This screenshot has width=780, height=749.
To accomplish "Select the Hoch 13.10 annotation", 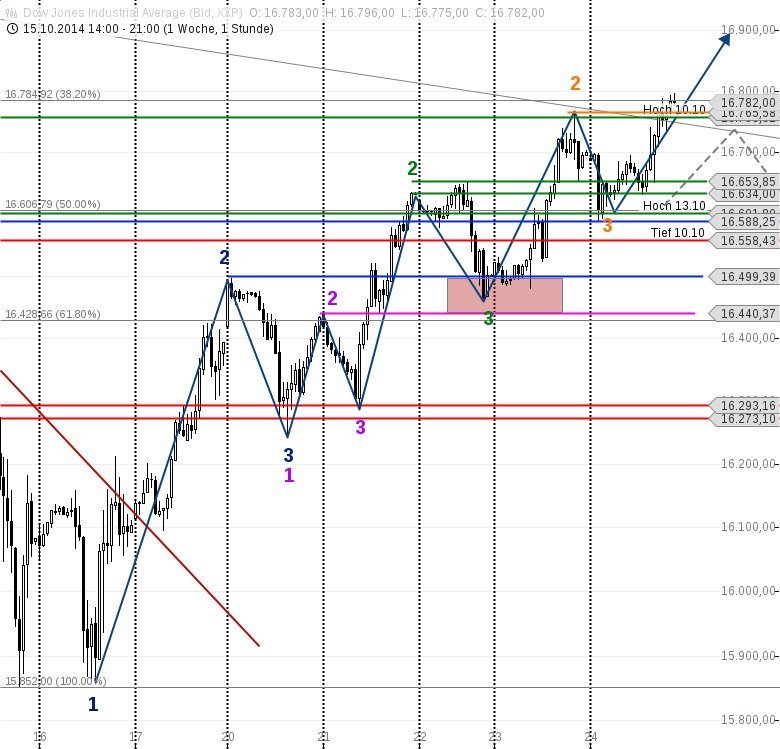I will 674,206.
